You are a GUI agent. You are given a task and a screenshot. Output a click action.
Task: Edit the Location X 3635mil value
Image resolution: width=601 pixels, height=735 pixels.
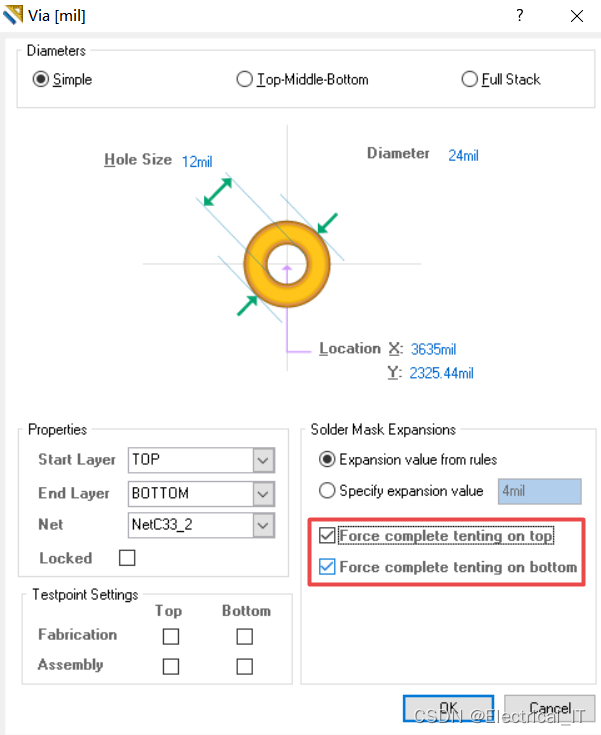click(433, 349)
